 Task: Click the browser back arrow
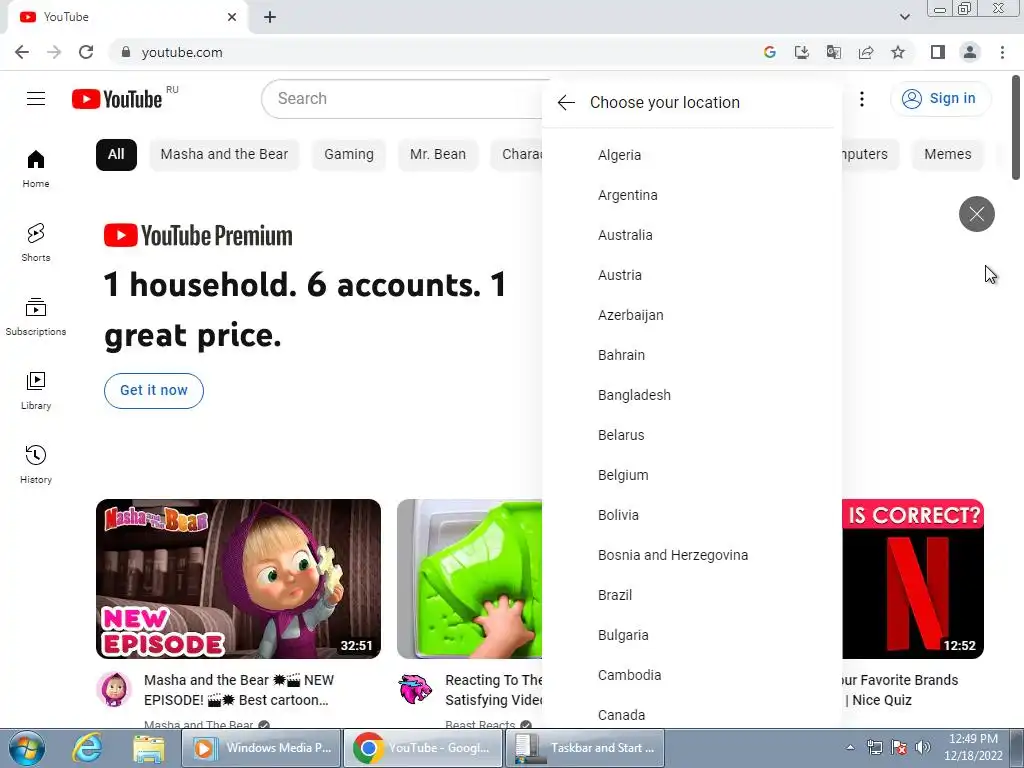pos(22,52)
